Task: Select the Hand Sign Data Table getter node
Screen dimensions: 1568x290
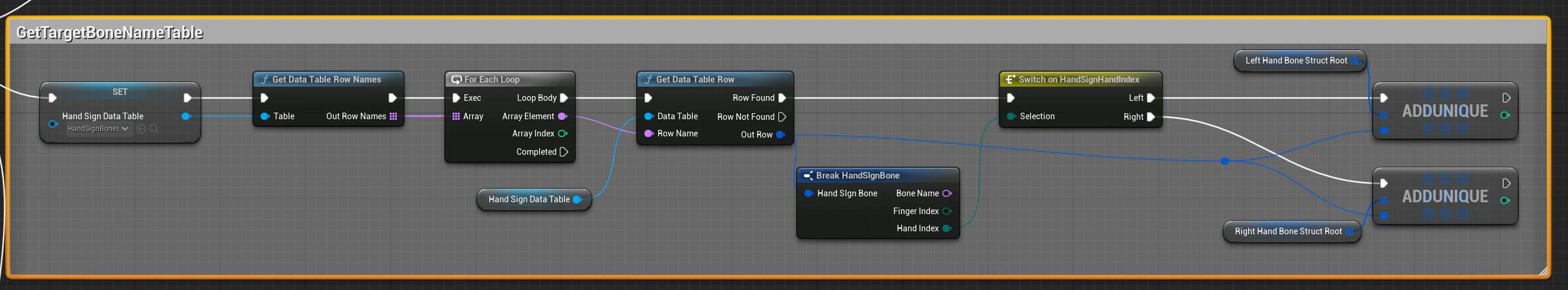Action: [534, 199]
